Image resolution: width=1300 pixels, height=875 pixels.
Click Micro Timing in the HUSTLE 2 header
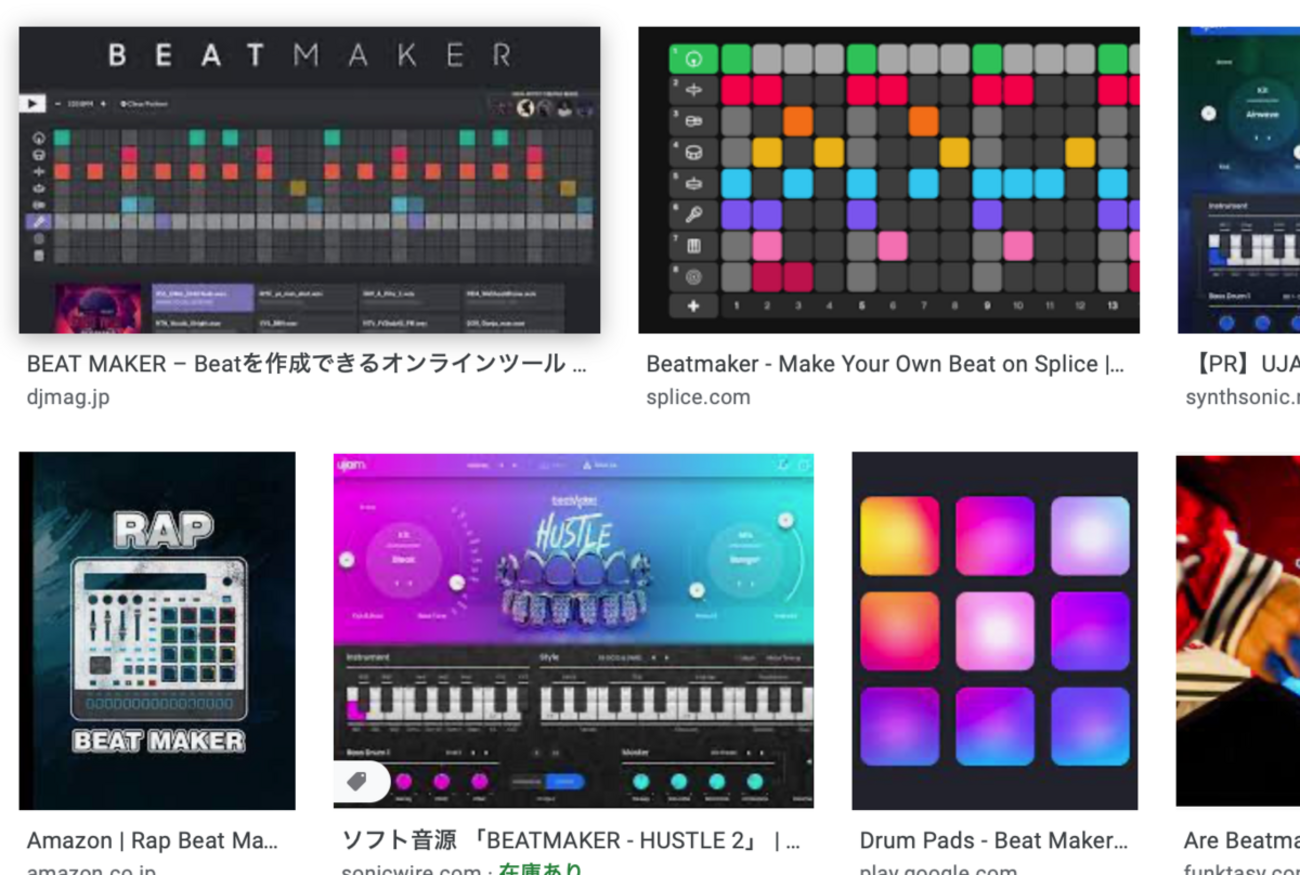click(x=782, y=657)
